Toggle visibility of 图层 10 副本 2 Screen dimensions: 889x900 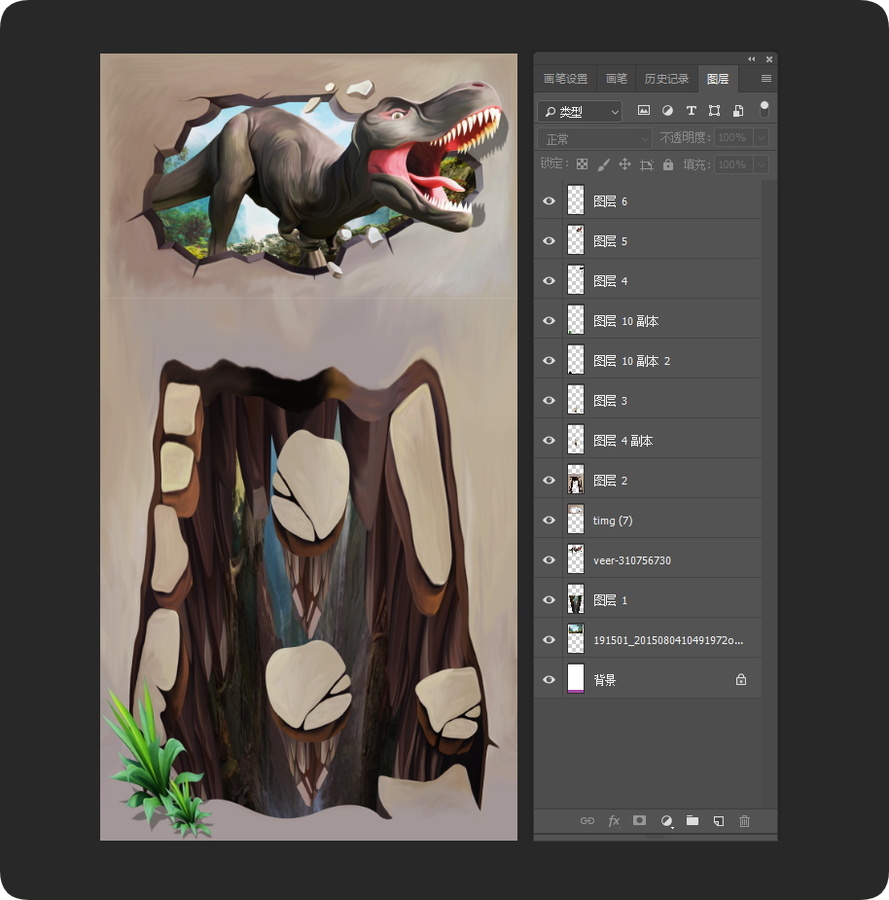pos(549,360)
